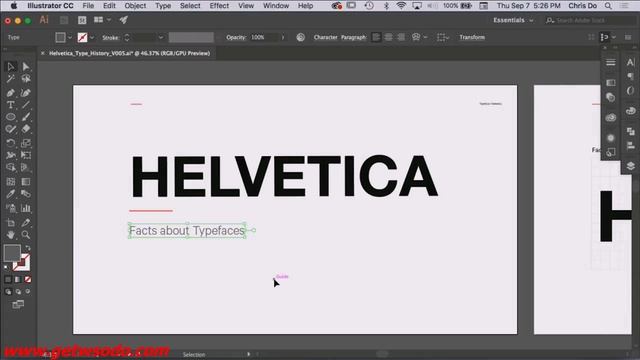Align paragraph text left
The height and width of the screenshot is (360, 640).
[376, 38]
